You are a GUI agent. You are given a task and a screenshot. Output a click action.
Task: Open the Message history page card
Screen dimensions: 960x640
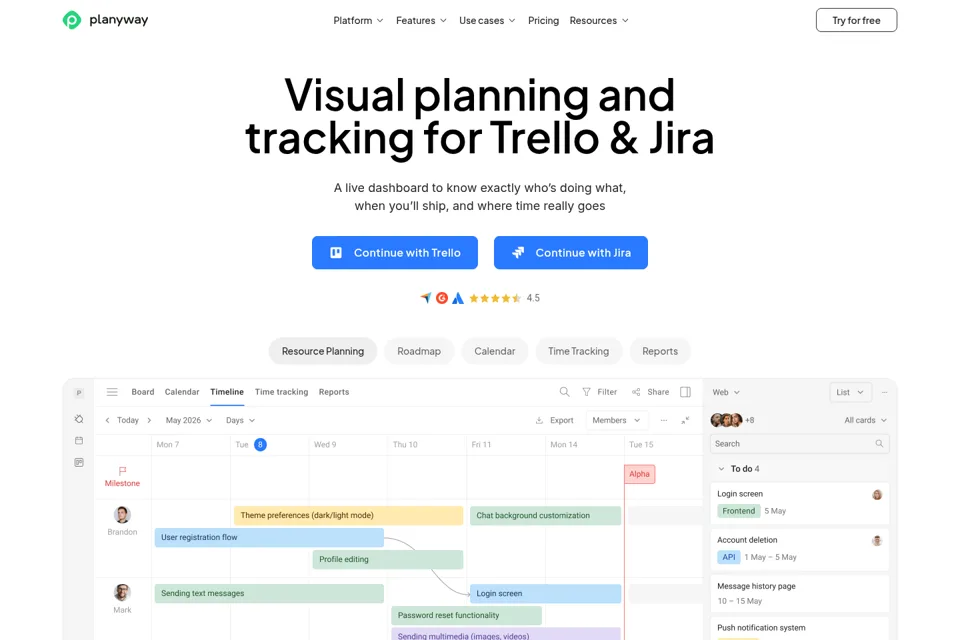tap(800, 593)
